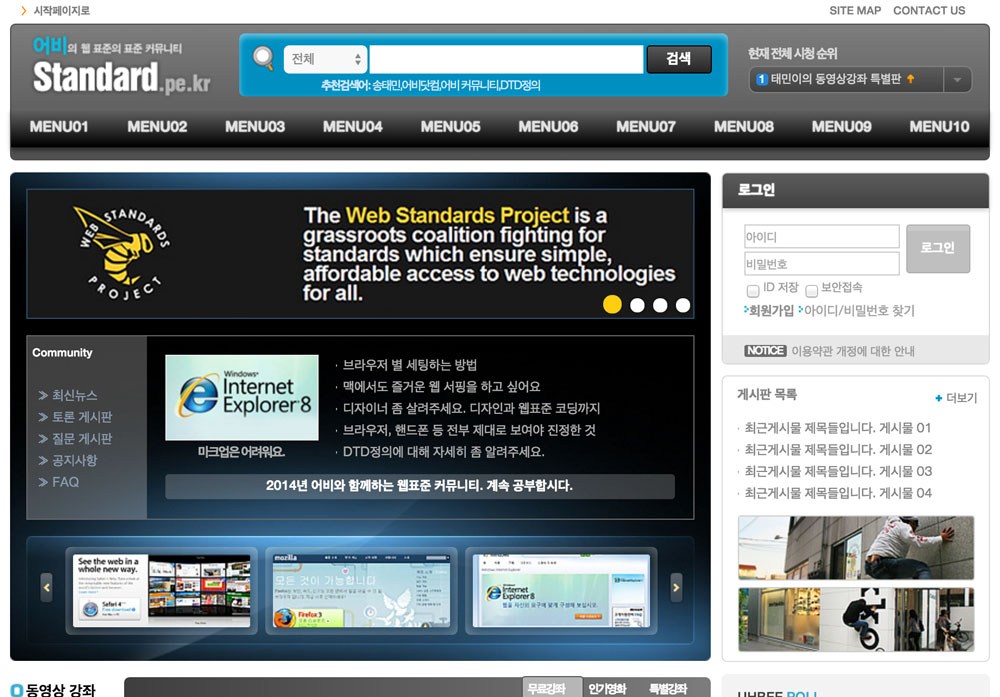The height and width of the screenshot is (697, 1000).
Task: Open post 브라우저 별 세팅하는 방법
Action: coord(410,365)
